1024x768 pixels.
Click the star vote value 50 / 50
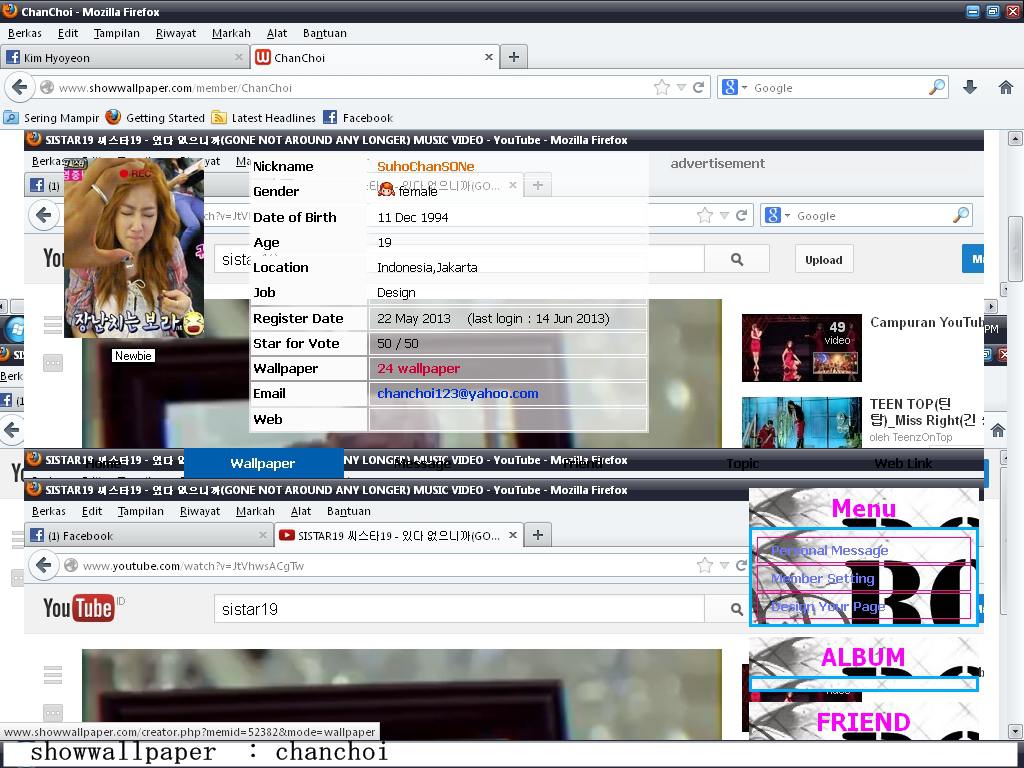coord(398,344)
